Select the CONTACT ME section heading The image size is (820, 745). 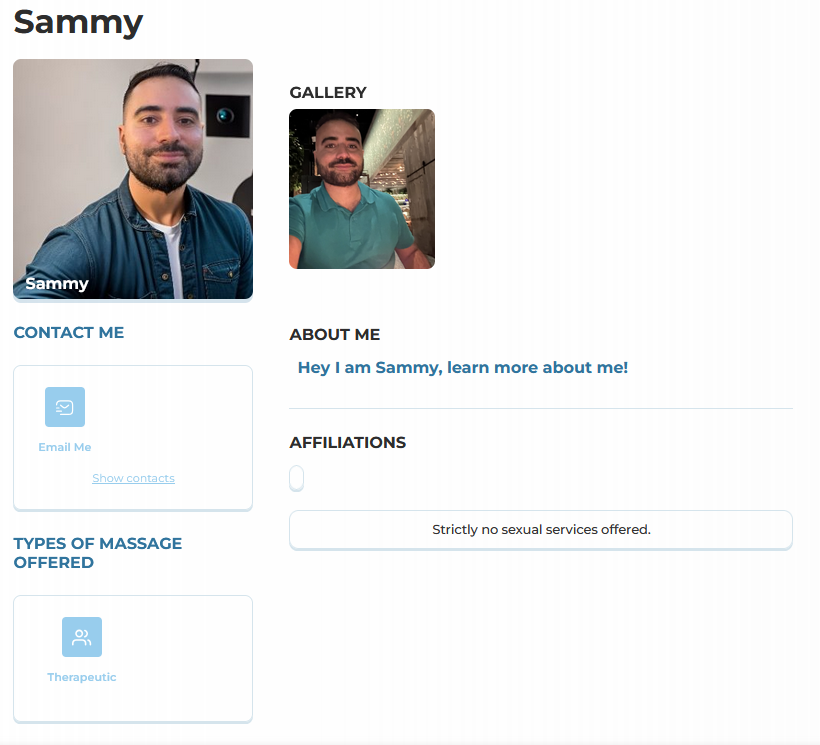(x=69, y=333)
